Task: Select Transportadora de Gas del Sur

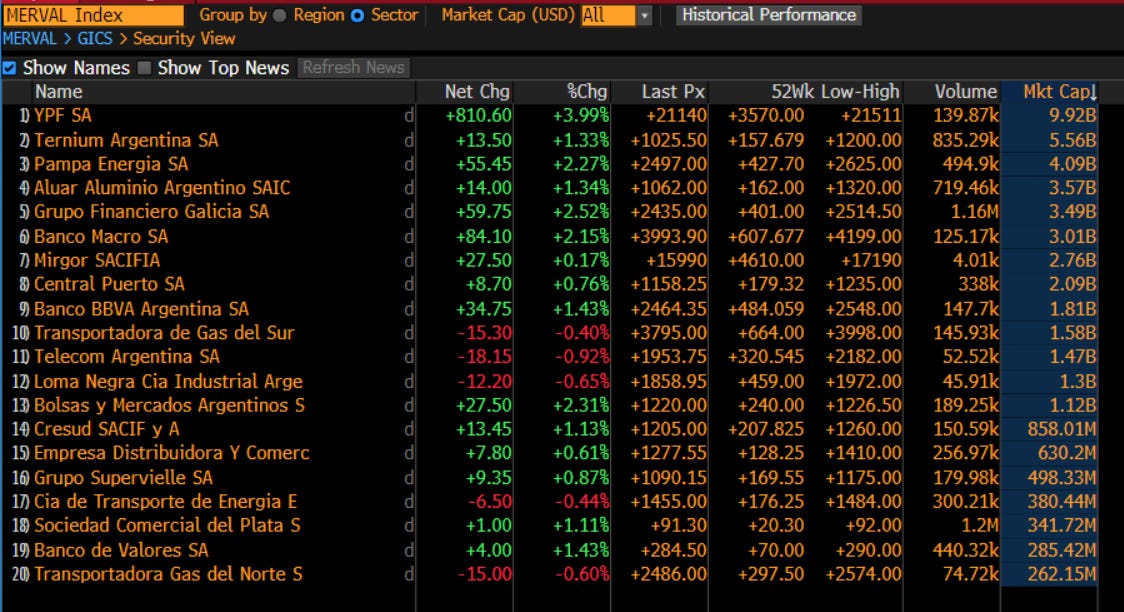Action: tap(164, 333)
